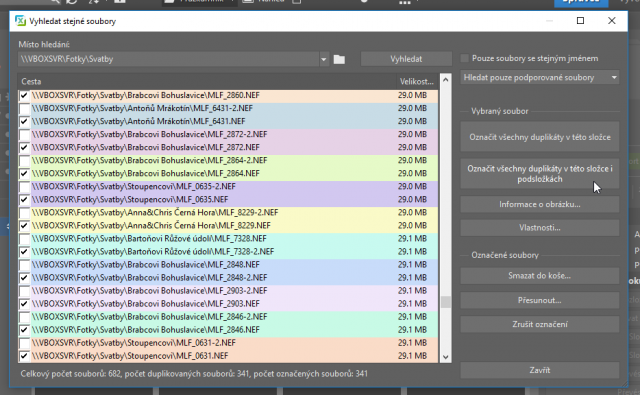Click the 'Přesunout...' move button
640x395 pixels.
pos(540,300)
